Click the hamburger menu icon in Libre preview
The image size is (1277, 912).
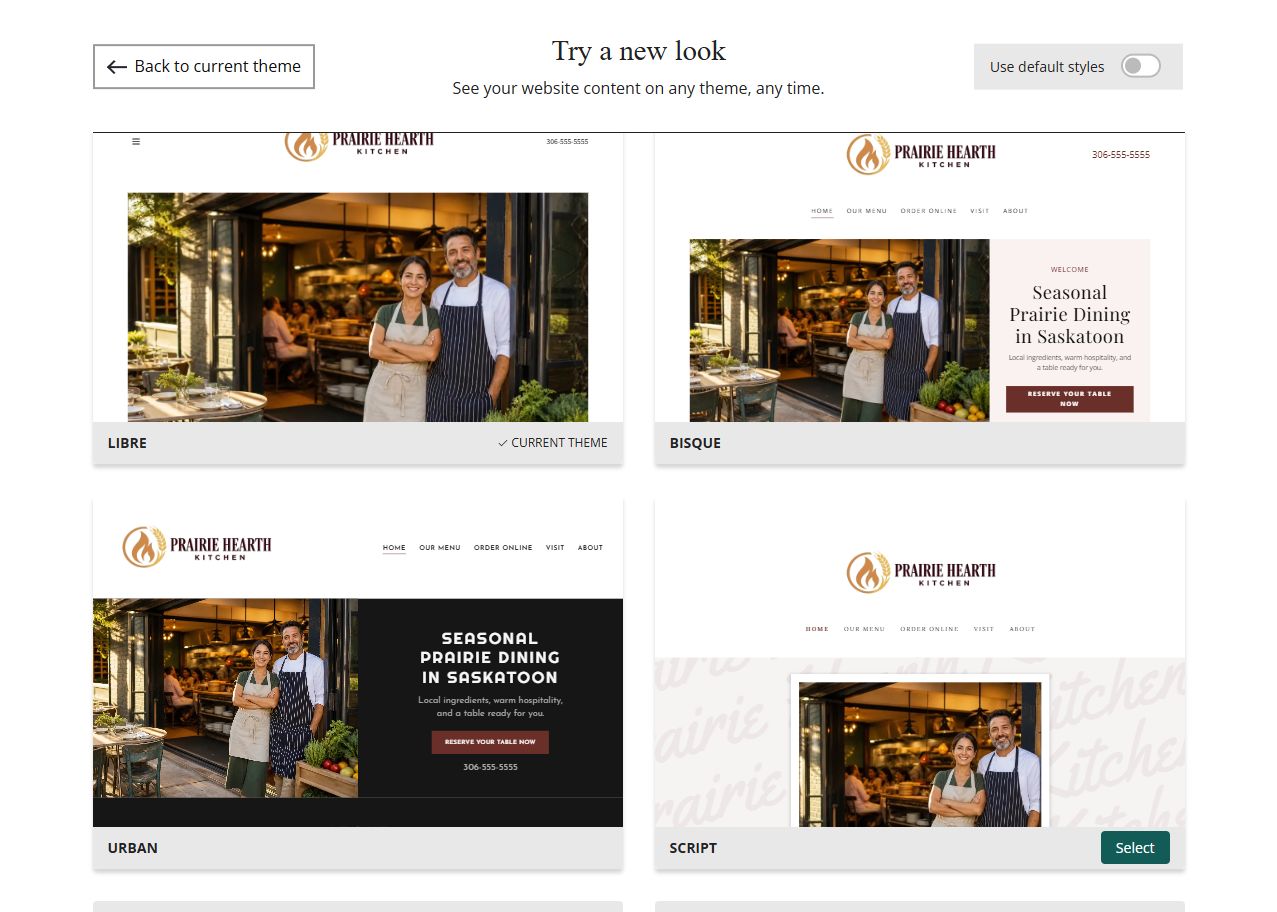[136, 142]
